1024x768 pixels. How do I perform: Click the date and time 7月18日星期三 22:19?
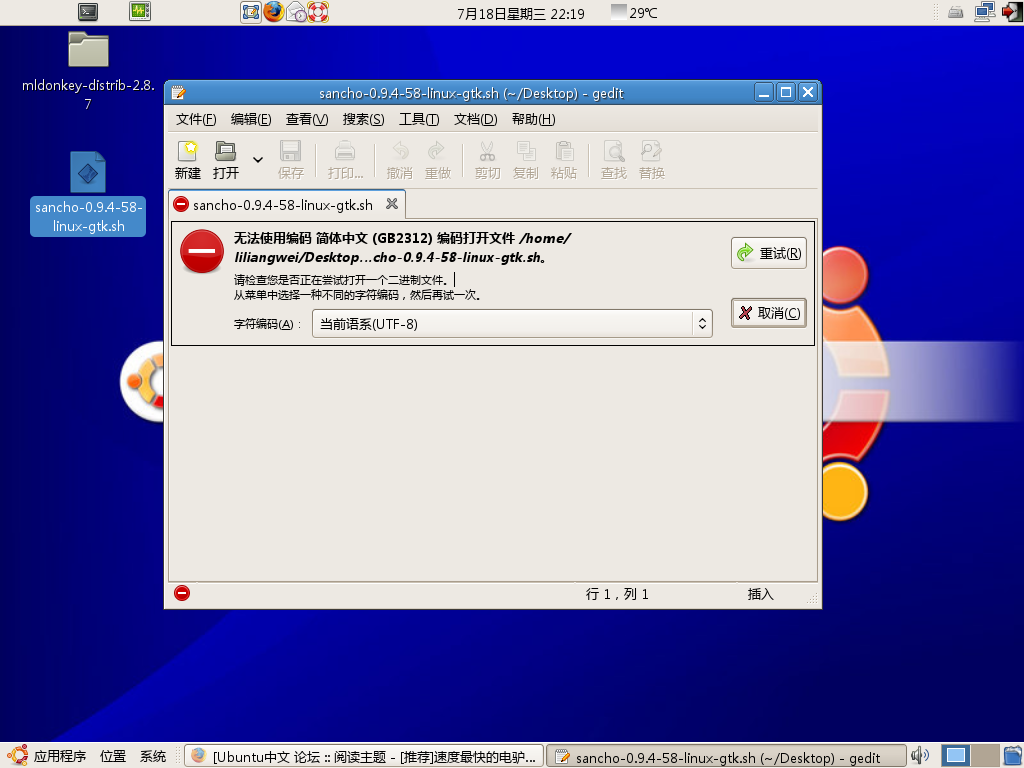[520, 14]
